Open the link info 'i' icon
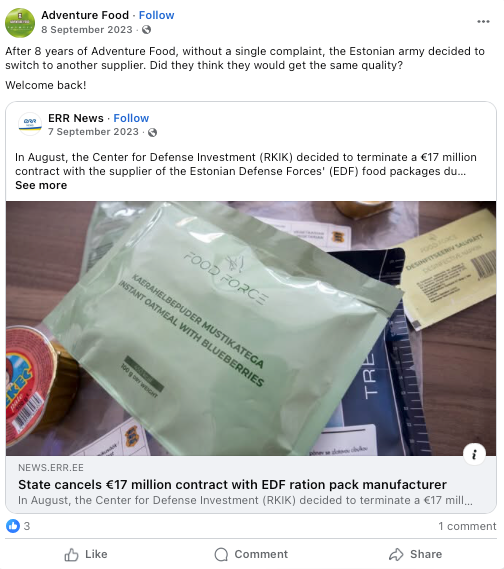The height and width of the screenshot is (569, 504). coord(474,454)
